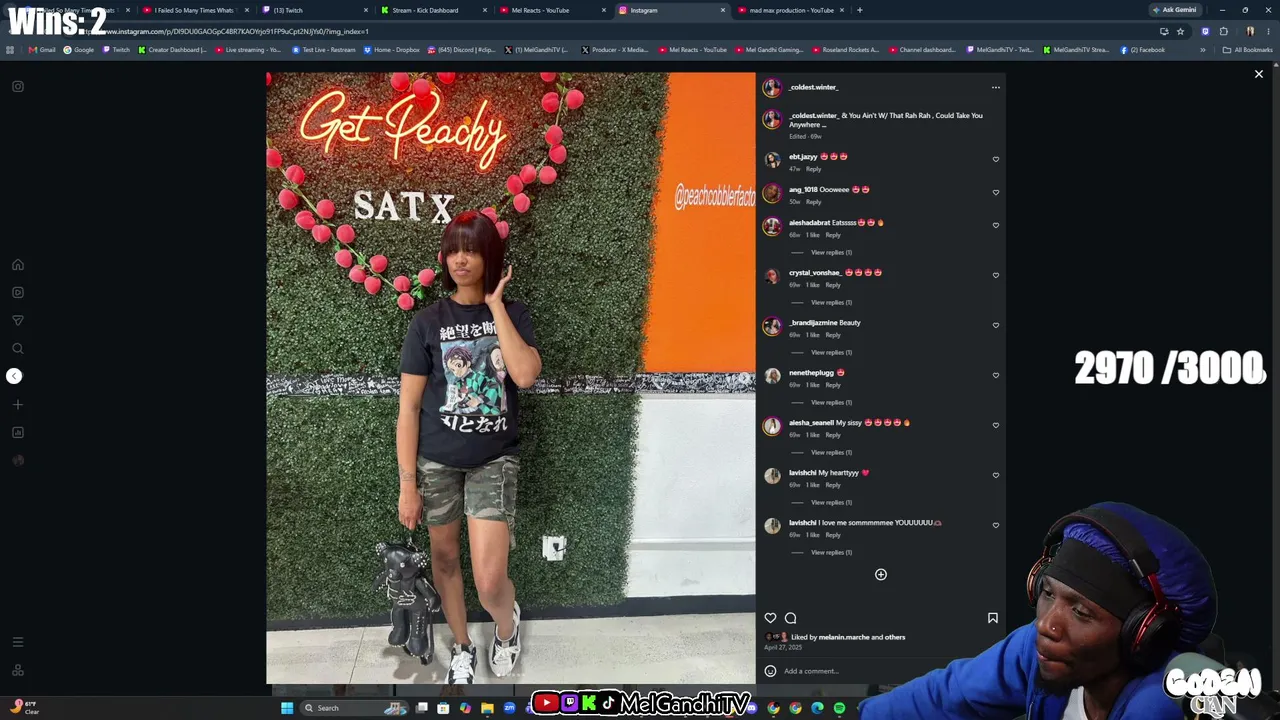Viewport: 1280px width, 720px height.
Task: Like the comment by alesha_seanell
Action: point(996,425)
